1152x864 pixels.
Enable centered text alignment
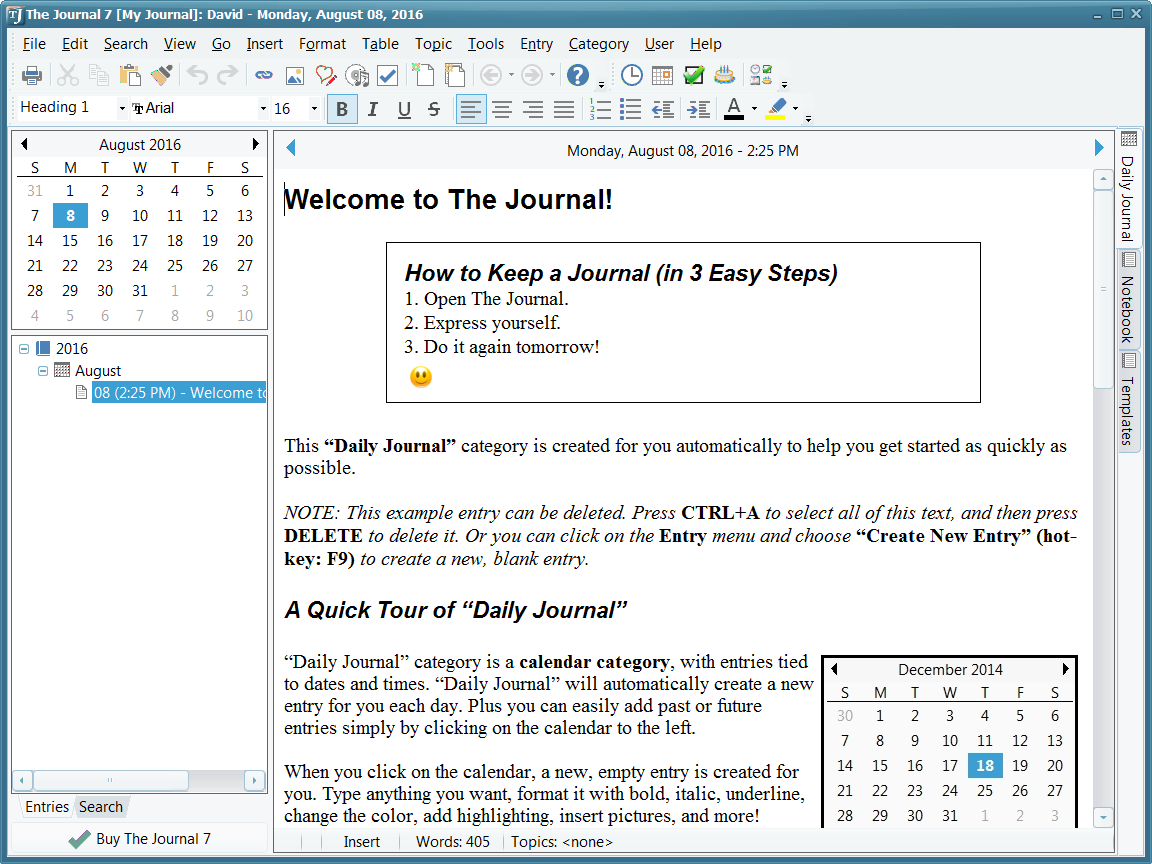pos(502,109)
